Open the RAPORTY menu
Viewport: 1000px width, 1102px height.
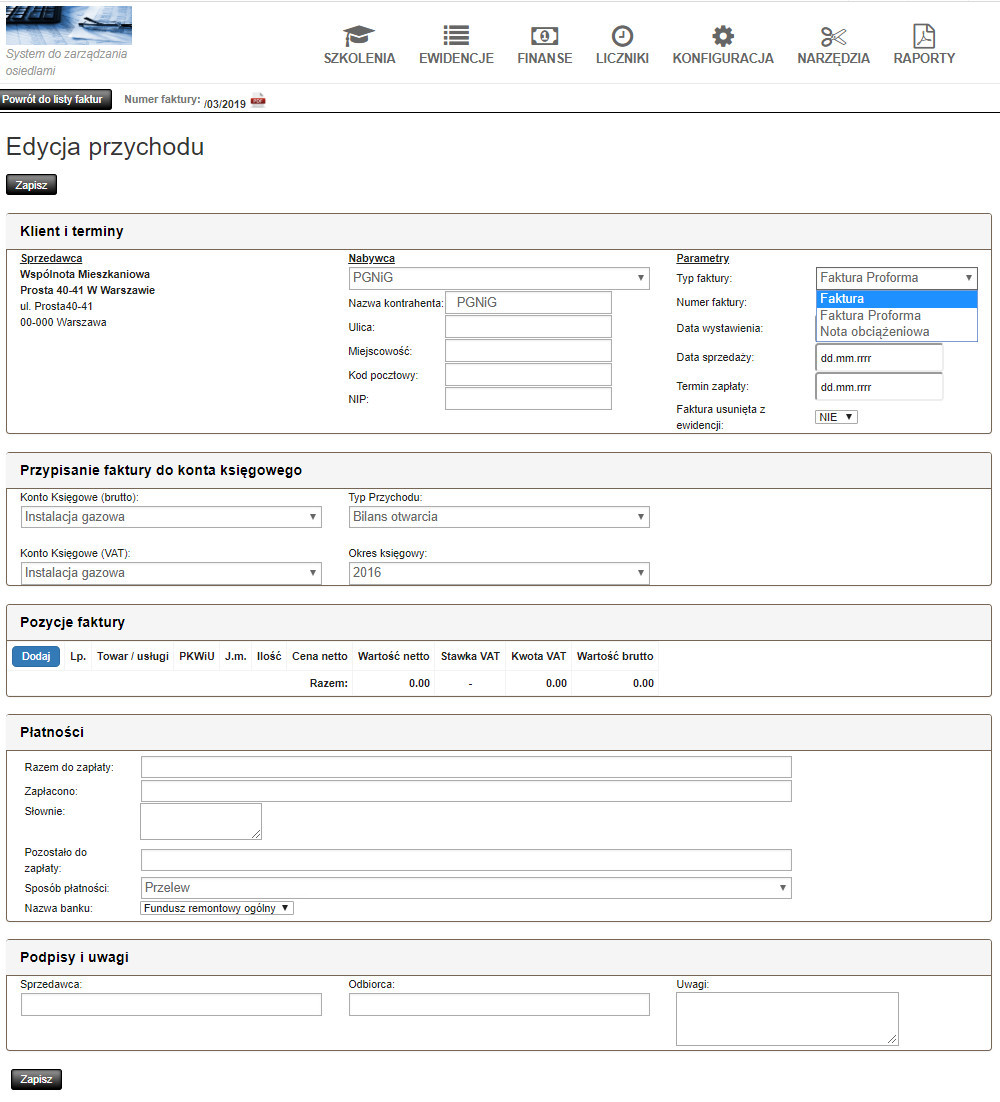[x=924, y=58]
